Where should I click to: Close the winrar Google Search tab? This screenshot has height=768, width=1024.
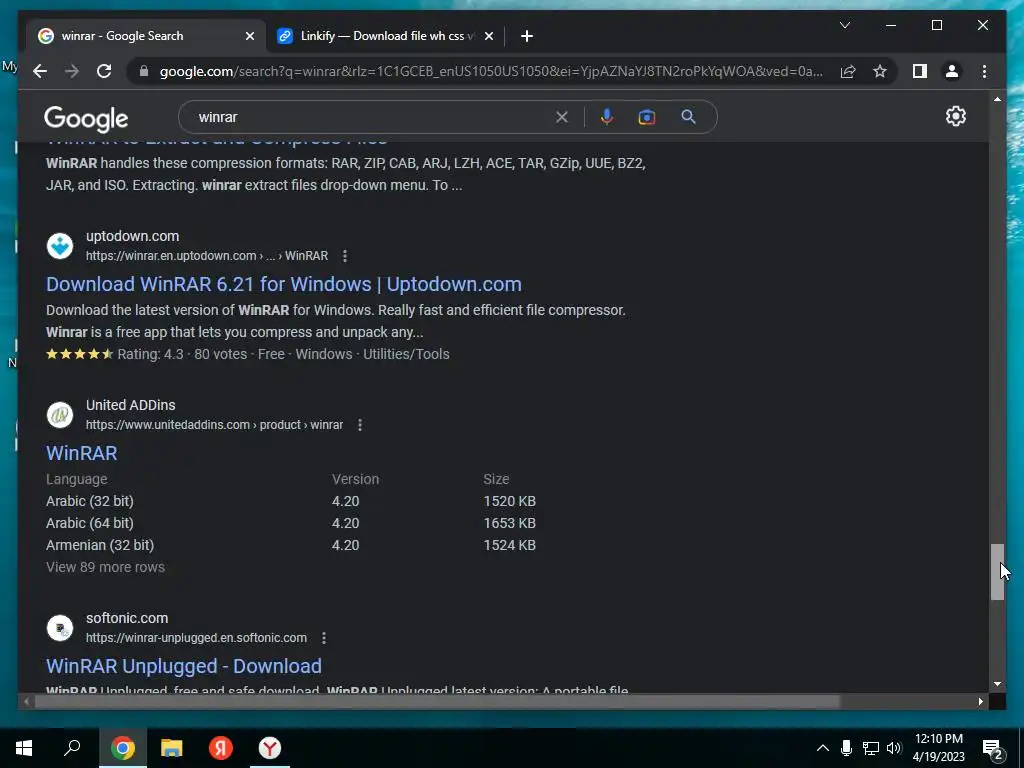[249, 36]
